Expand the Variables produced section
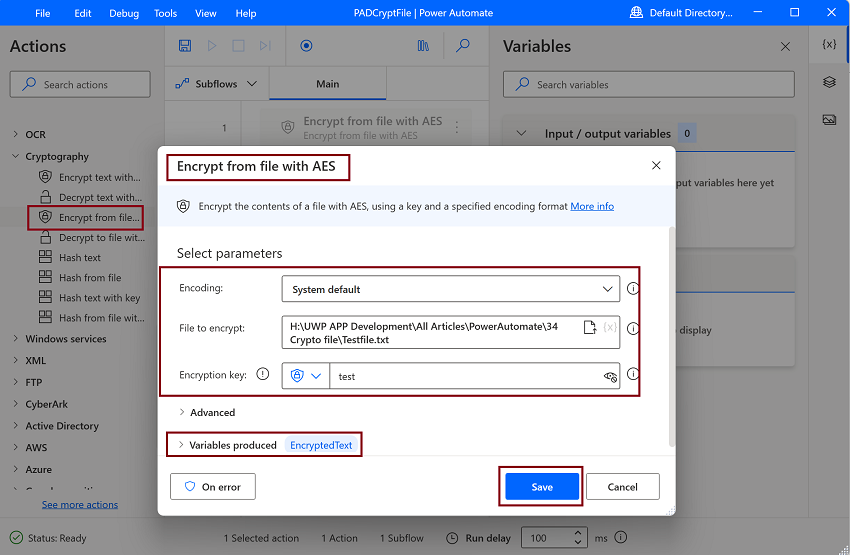The height and width of the screenshot is (555, 850). pos(232,445)
